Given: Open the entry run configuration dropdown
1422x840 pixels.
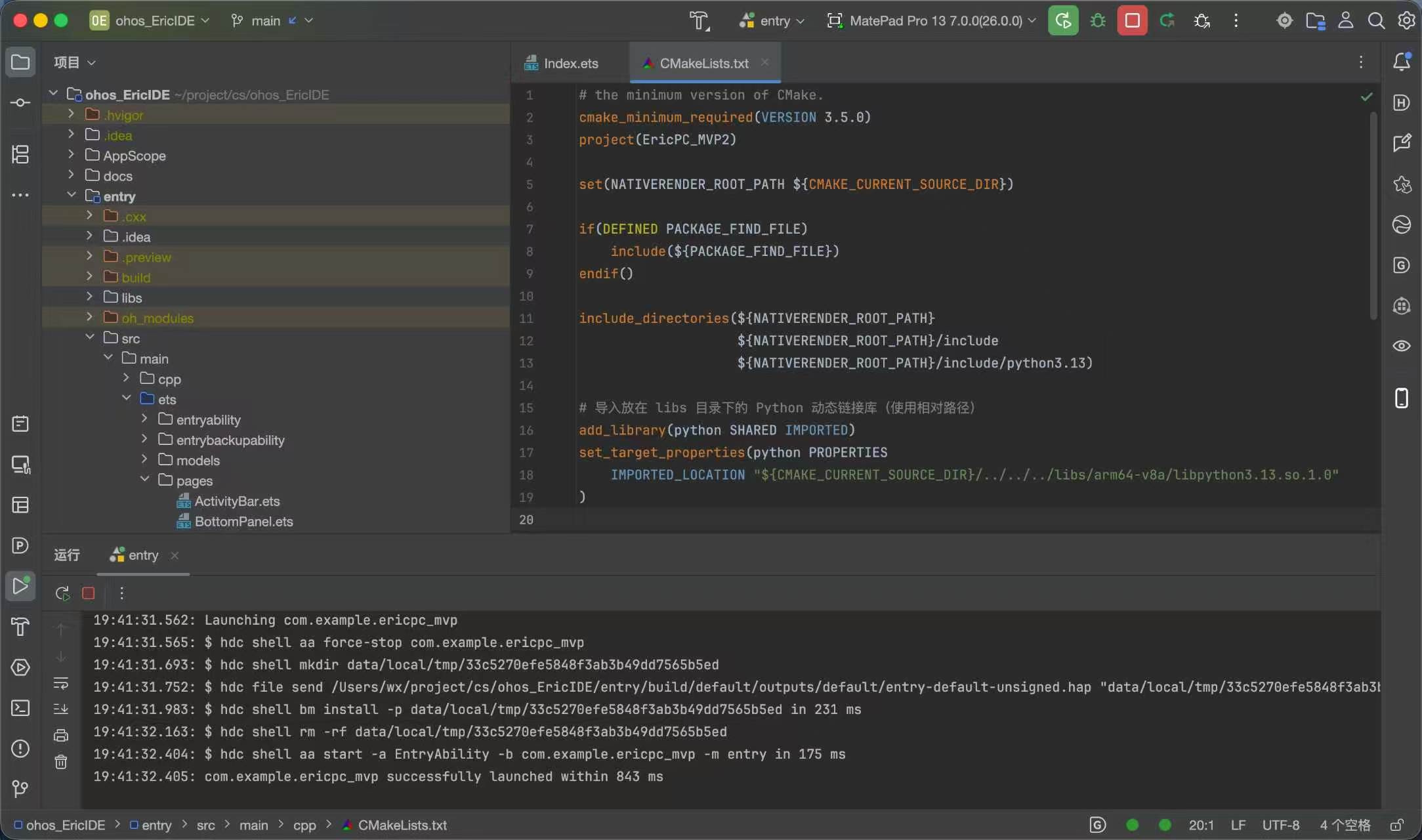Looking at the screenshot, I should coord(772,21).
